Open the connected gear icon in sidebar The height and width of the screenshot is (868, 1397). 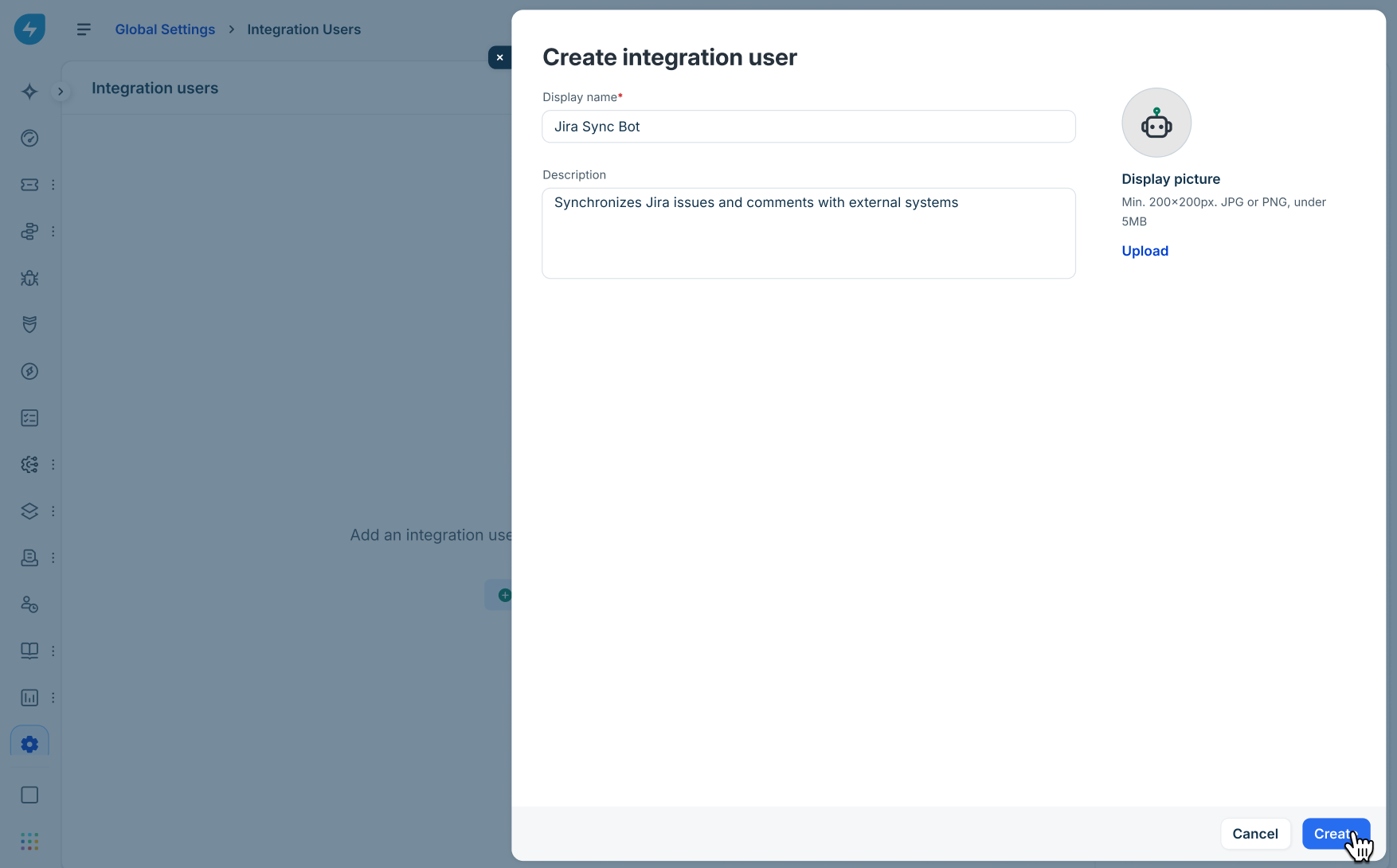click(29, 464)
